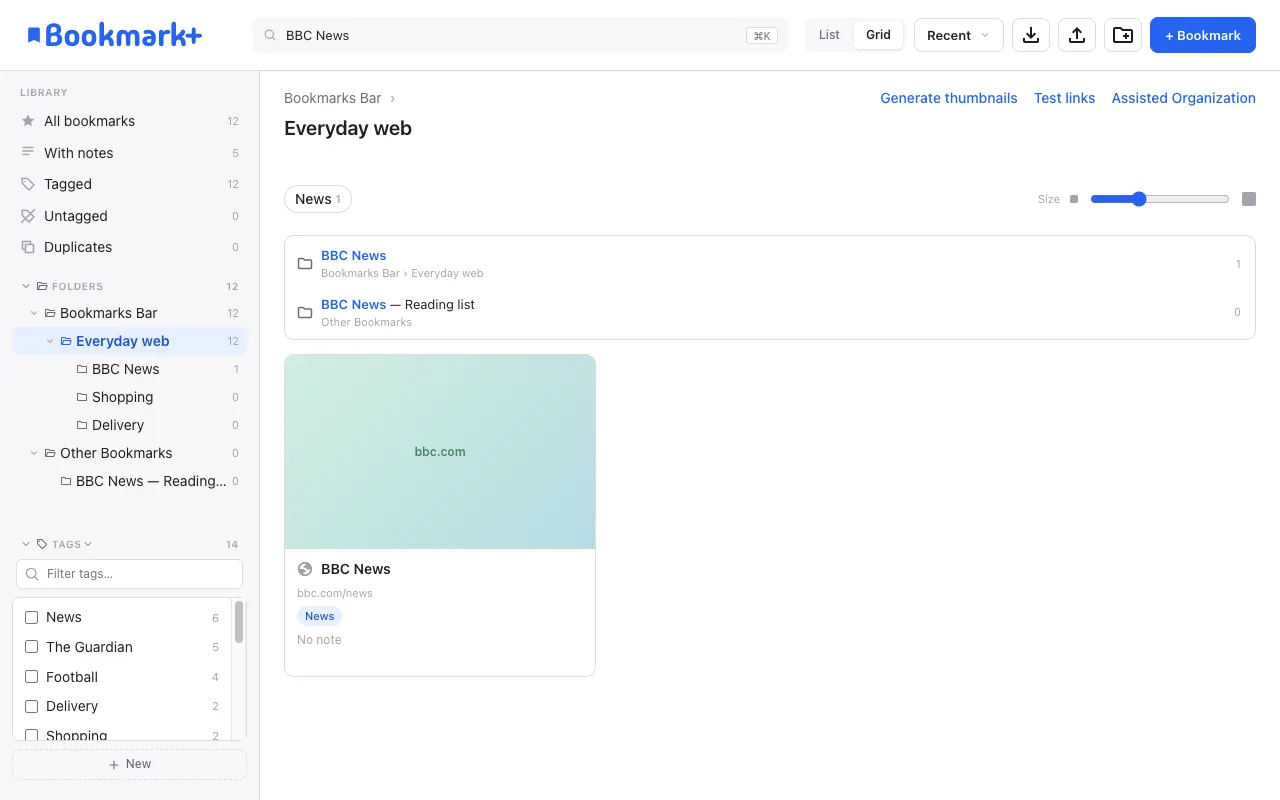1280x800 pixels.
Task: Click the Filter tags input field
Action: point(130,574)
